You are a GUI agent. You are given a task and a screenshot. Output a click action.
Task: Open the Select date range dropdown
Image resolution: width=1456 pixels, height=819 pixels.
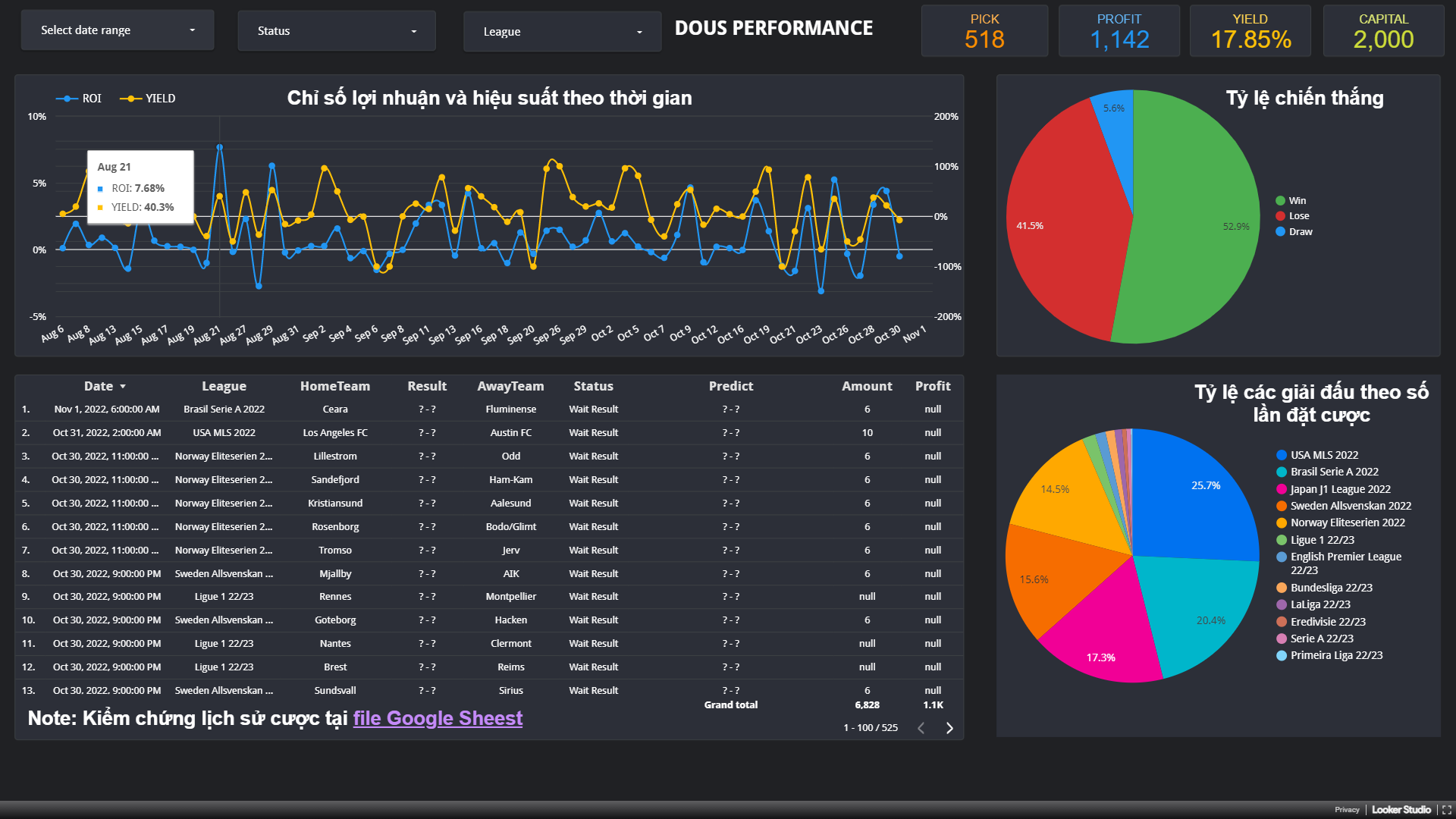click(x=118, y=30)
